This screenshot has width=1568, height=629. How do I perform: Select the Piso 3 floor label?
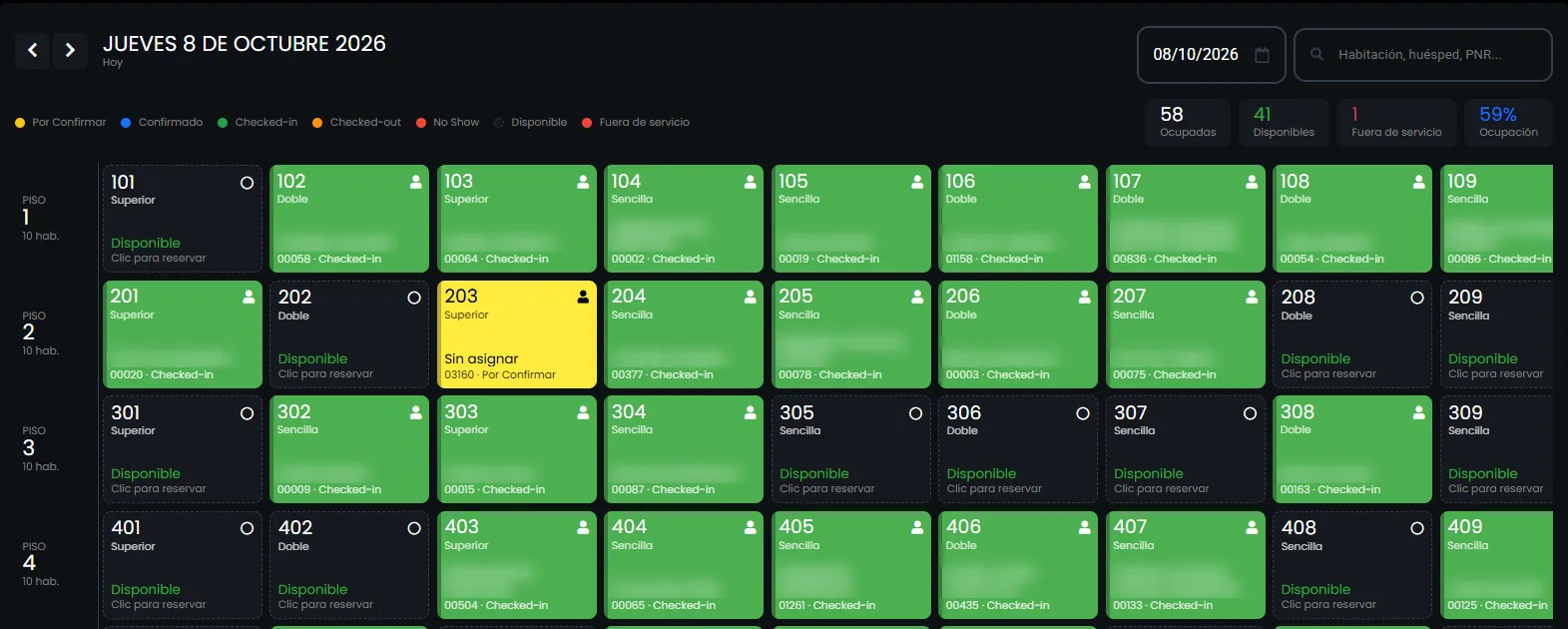41,448
